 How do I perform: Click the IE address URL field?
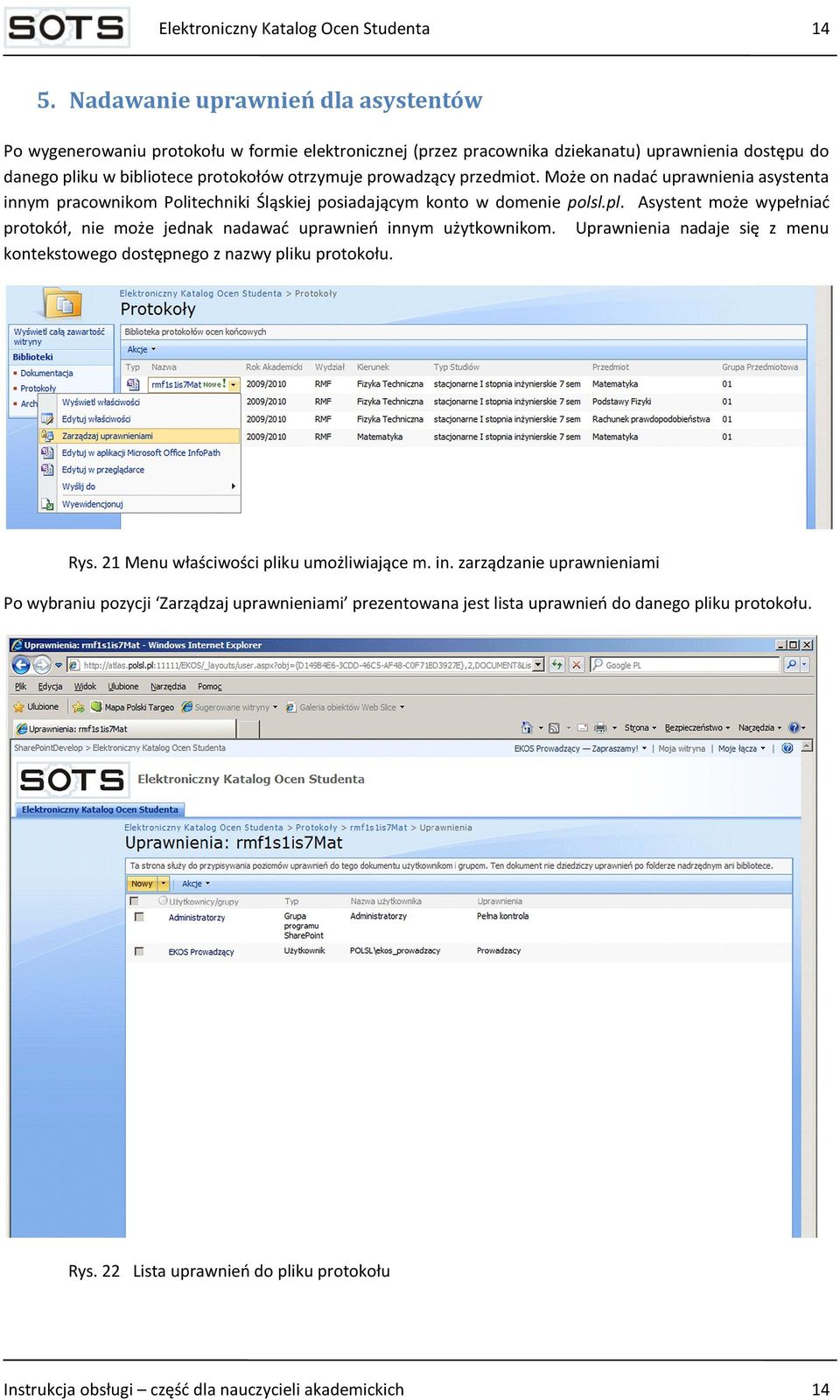[299, 665]
